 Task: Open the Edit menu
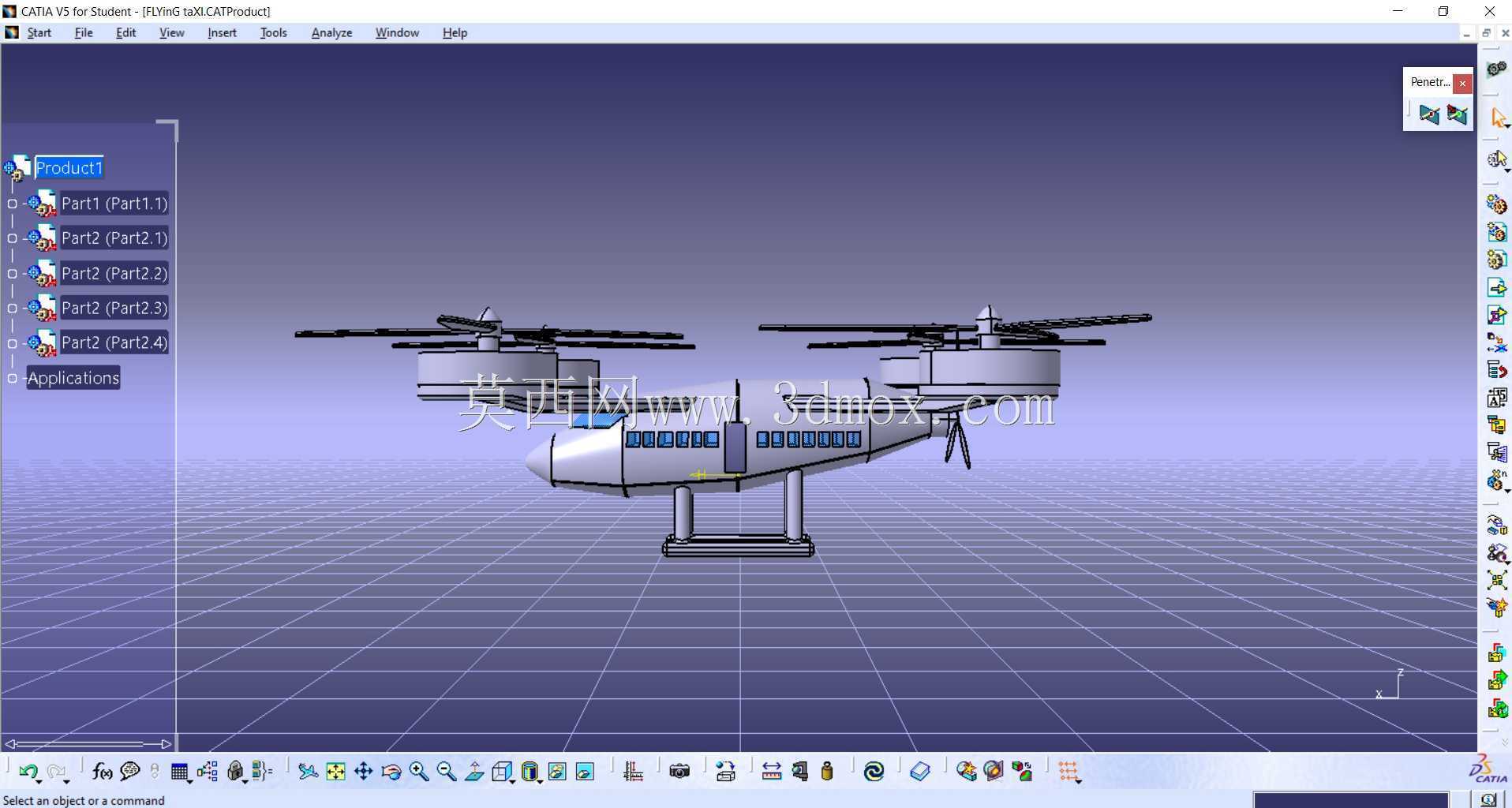click(125, 32)
